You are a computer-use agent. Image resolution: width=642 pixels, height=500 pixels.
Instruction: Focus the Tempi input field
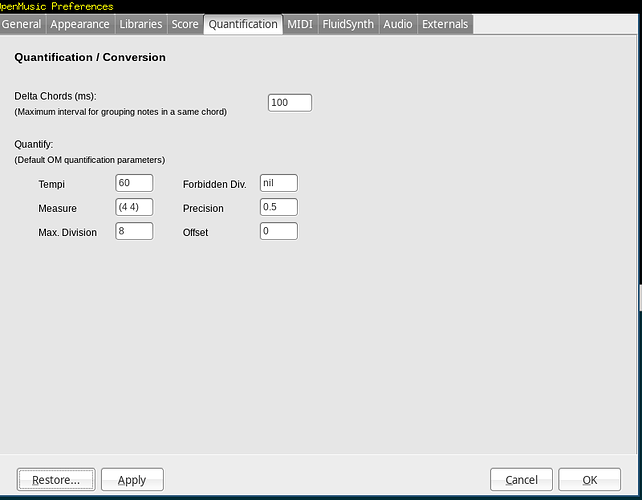pos(134,183)
